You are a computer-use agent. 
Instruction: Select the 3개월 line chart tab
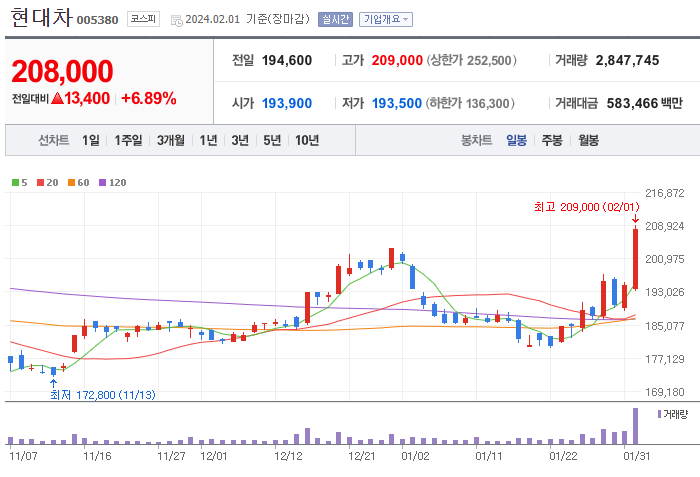(171, 140)
